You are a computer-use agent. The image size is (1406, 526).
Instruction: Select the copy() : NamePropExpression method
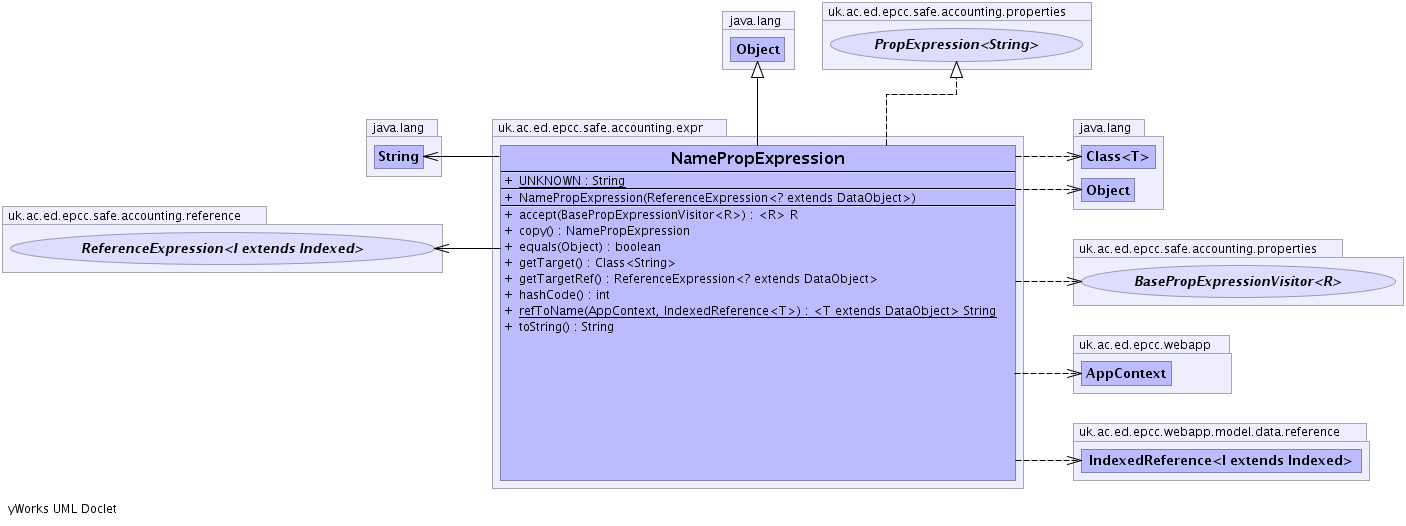coord(604,231)
